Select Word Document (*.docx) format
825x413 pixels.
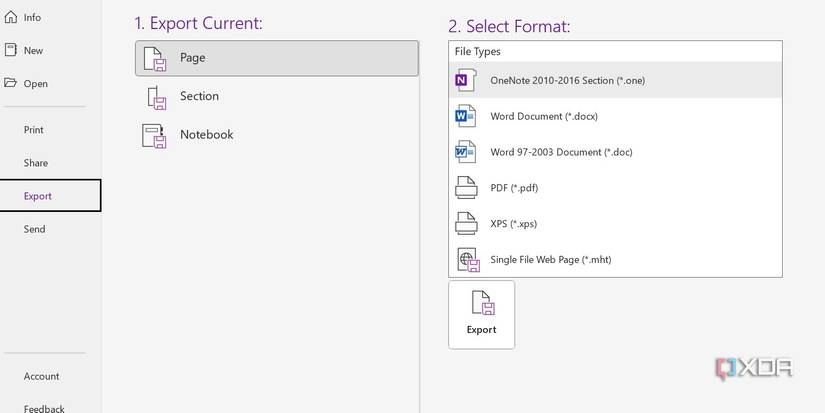[x=615, y=116]
